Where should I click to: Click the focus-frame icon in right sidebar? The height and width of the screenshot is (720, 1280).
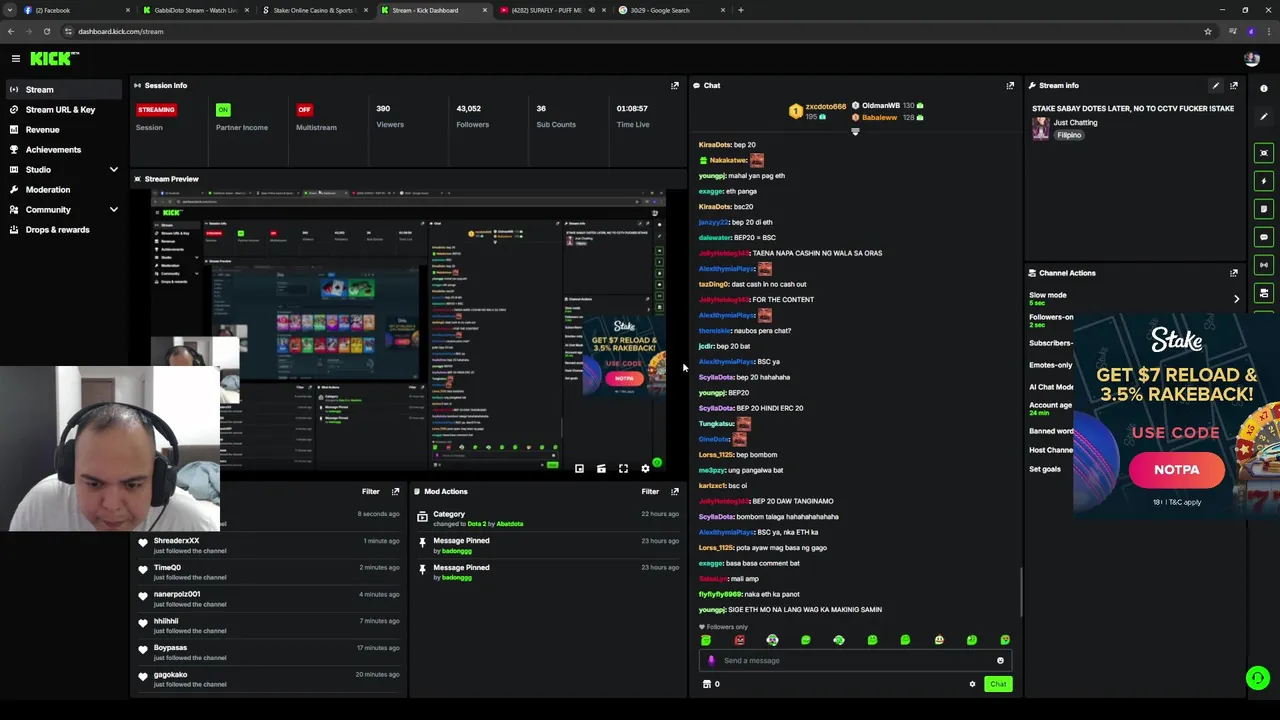click(x=1264, y=153)
